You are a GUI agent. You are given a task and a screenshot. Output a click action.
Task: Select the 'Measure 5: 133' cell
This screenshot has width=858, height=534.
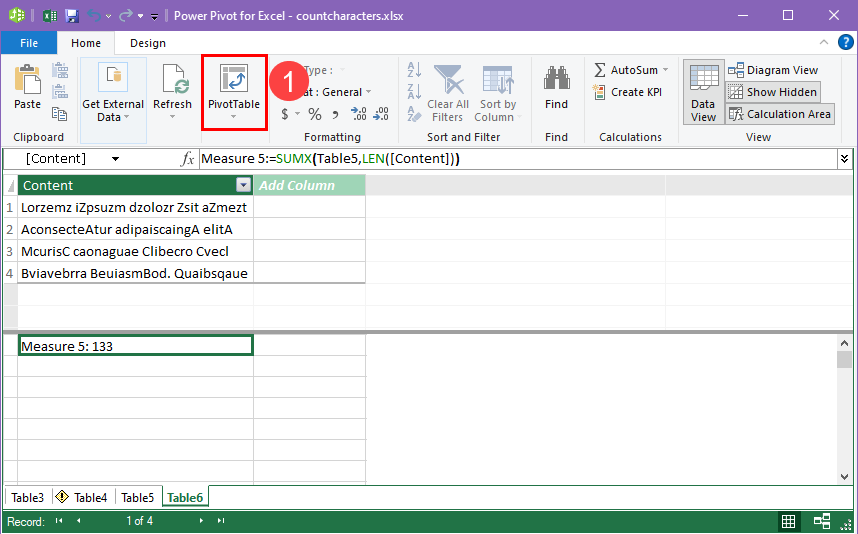pos(136,346)
